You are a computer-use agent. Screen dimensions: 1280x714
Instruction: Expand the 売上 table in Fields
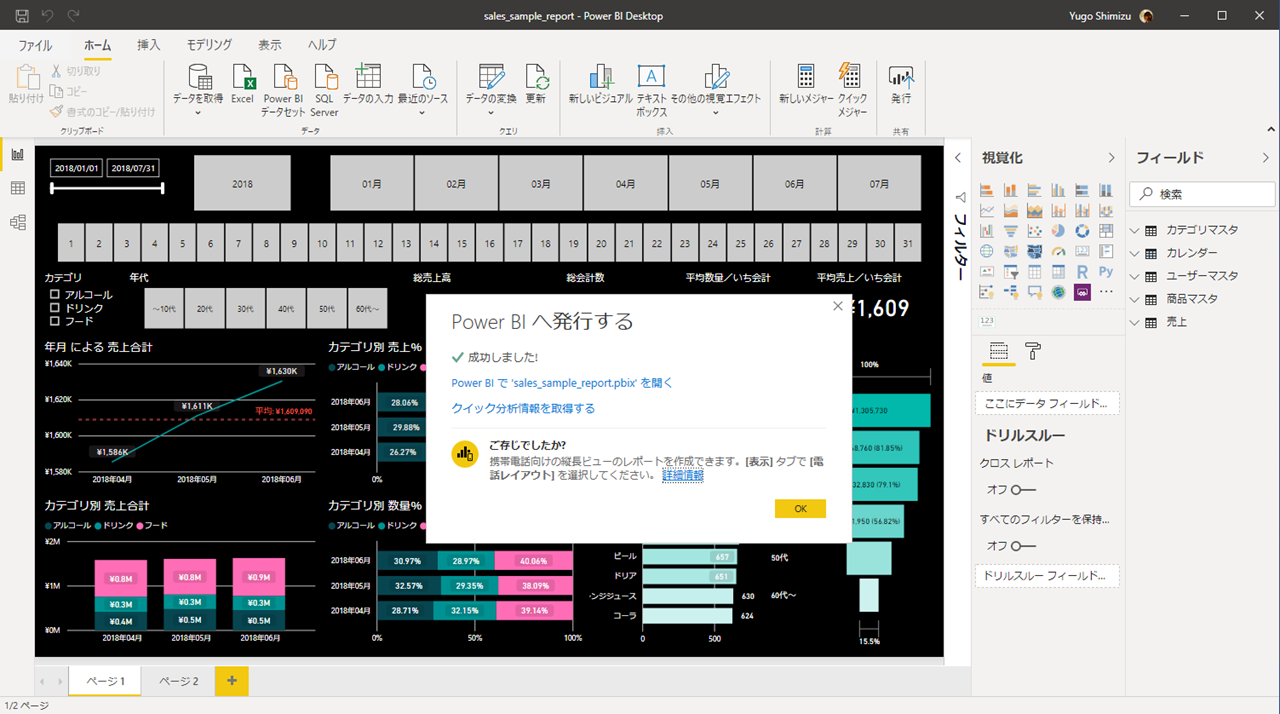[x=1135, y=322]
